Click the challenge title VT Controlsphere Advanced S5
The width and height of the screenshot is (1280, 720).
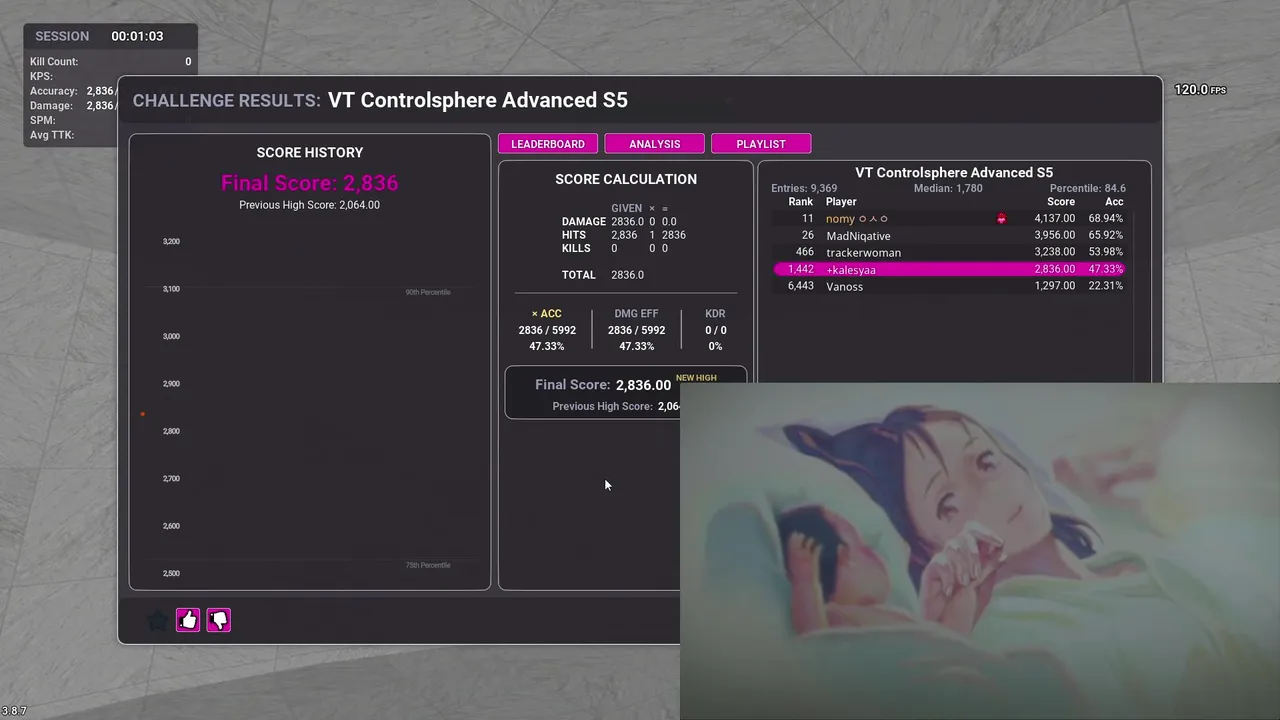coord(478,100)
